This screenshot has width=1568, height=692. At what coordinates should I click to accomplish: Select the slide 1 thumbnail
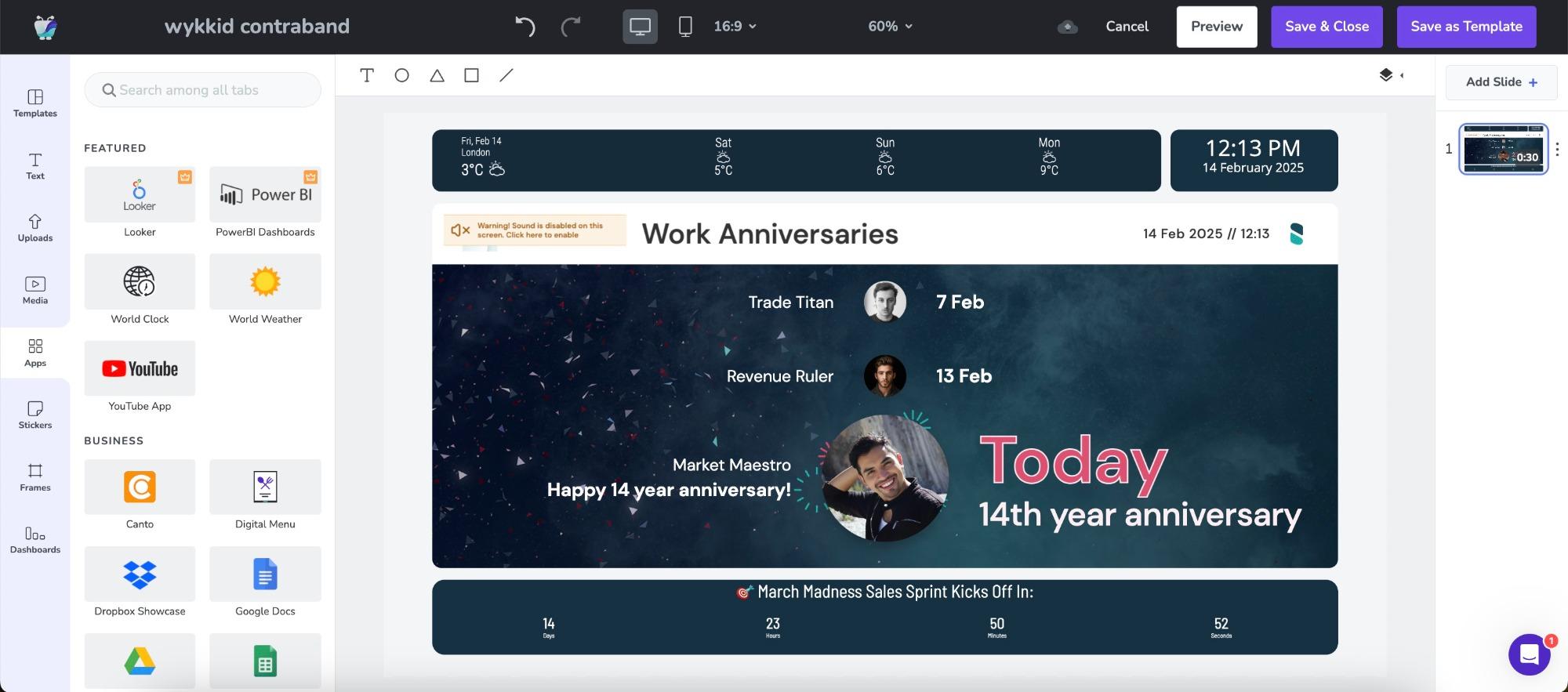1503,149
